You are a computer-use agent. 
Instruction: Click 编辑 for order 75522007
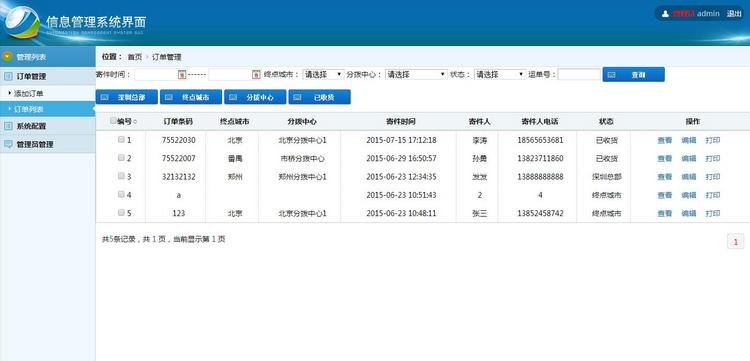[689, 158]
